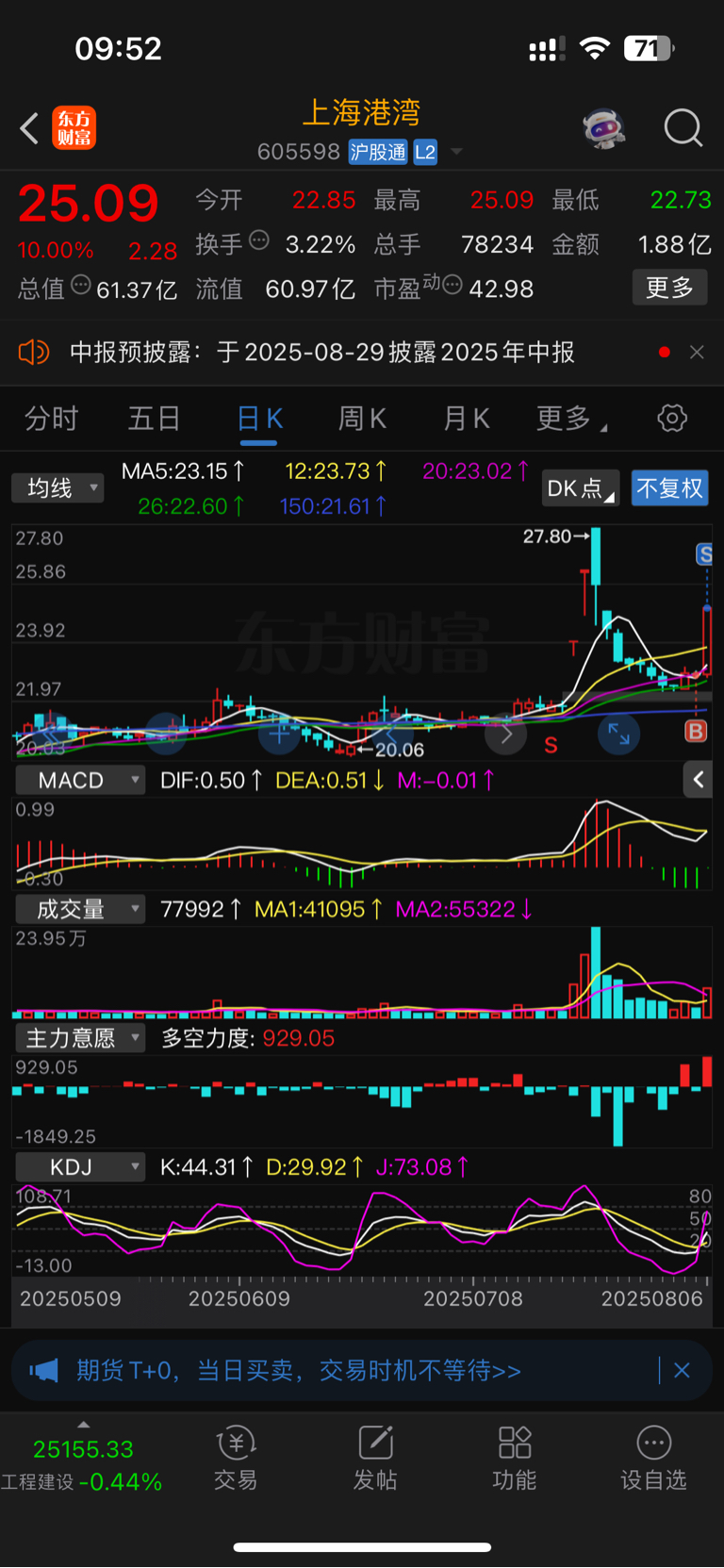Tap the 更多 button in quote details
The height and width of the screenshot is (1568, 724).
(669, 288)
